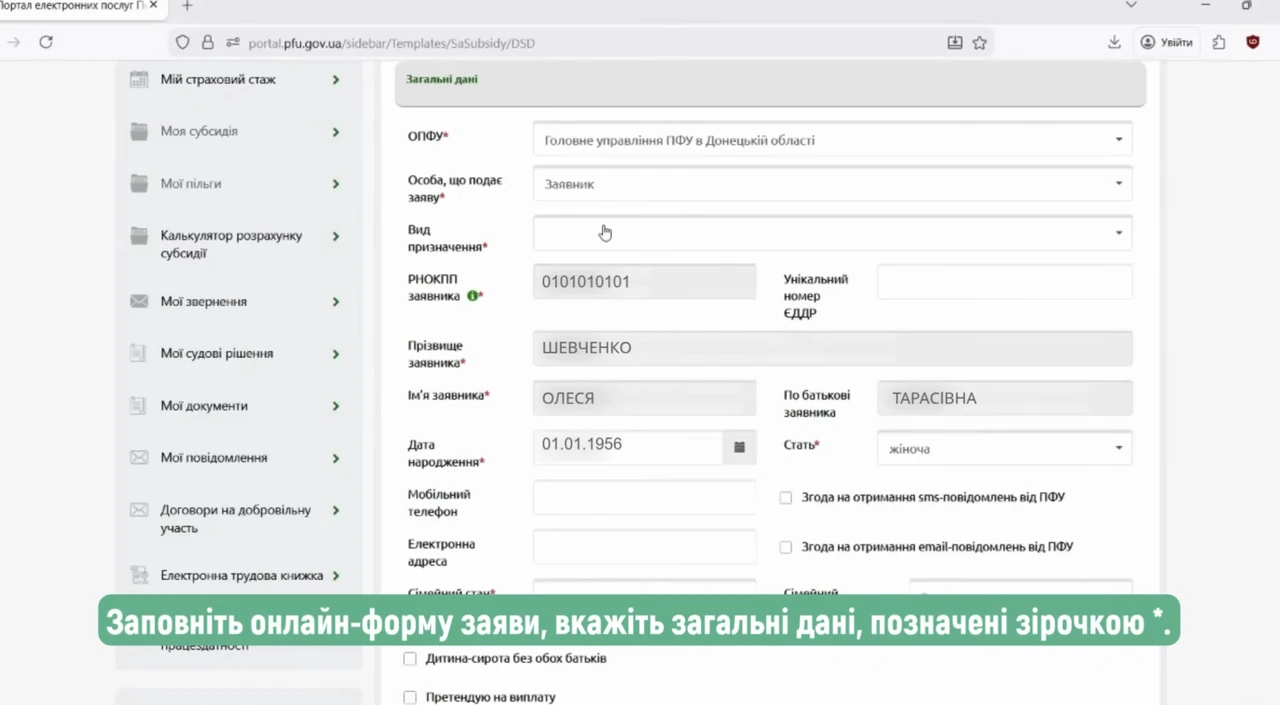The height and width of the screenshot is (705, 1280).
Task: Click the browser address bar URL
Action: coord(391,43)
